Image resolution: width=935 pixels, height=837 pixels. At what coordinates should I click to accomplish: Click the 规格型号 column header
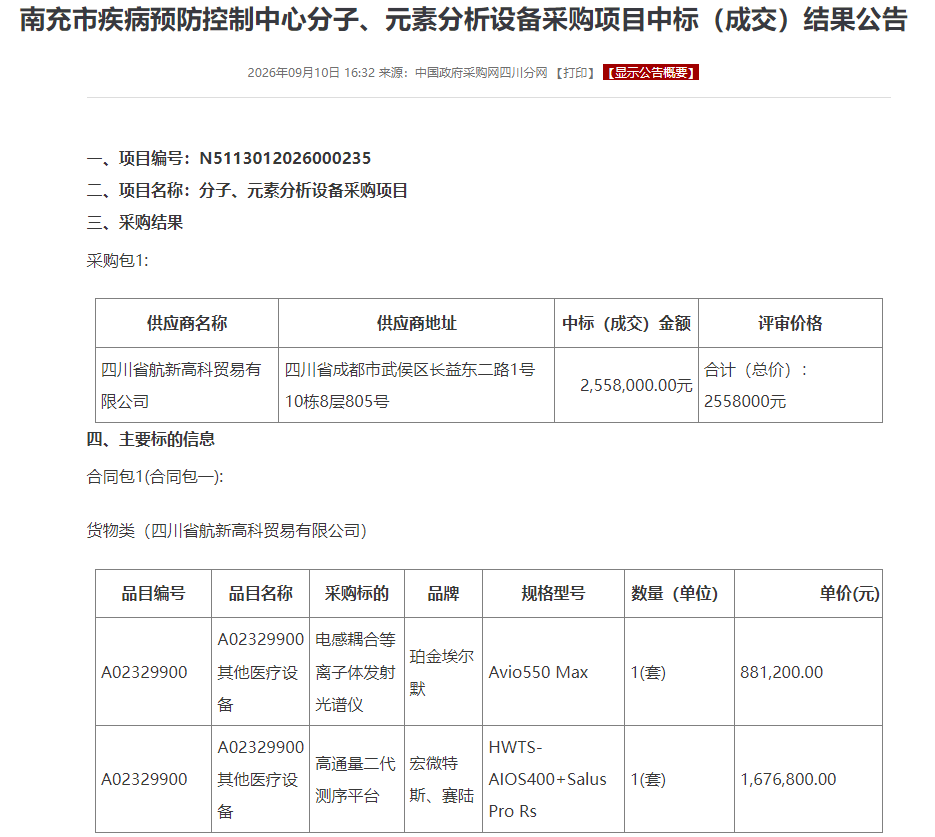pos(553,594)
